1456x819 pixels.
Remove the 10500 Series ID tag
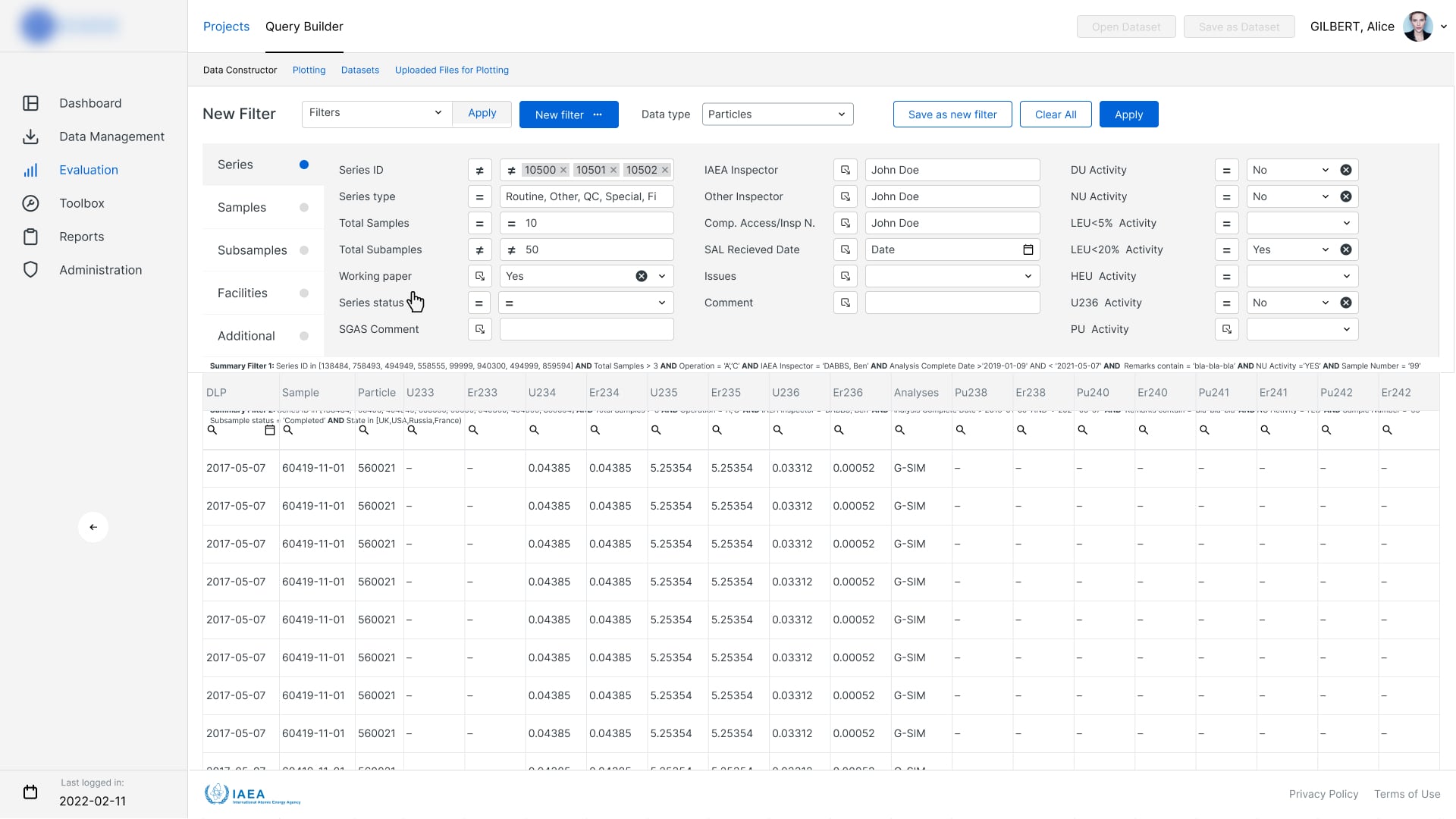(563, 170)
